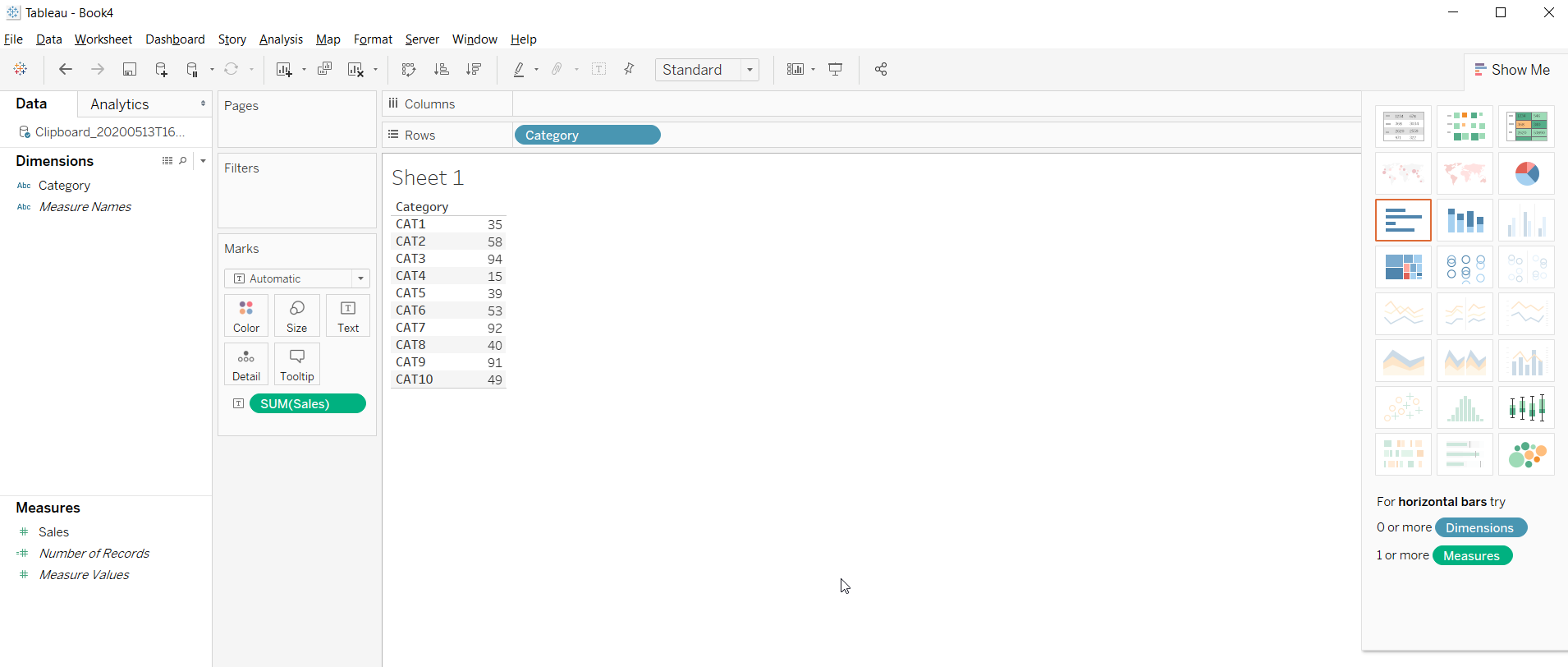Click the Undo back arrow
1568x667 pixels.
pyautogui.click(x=66, y=70)
